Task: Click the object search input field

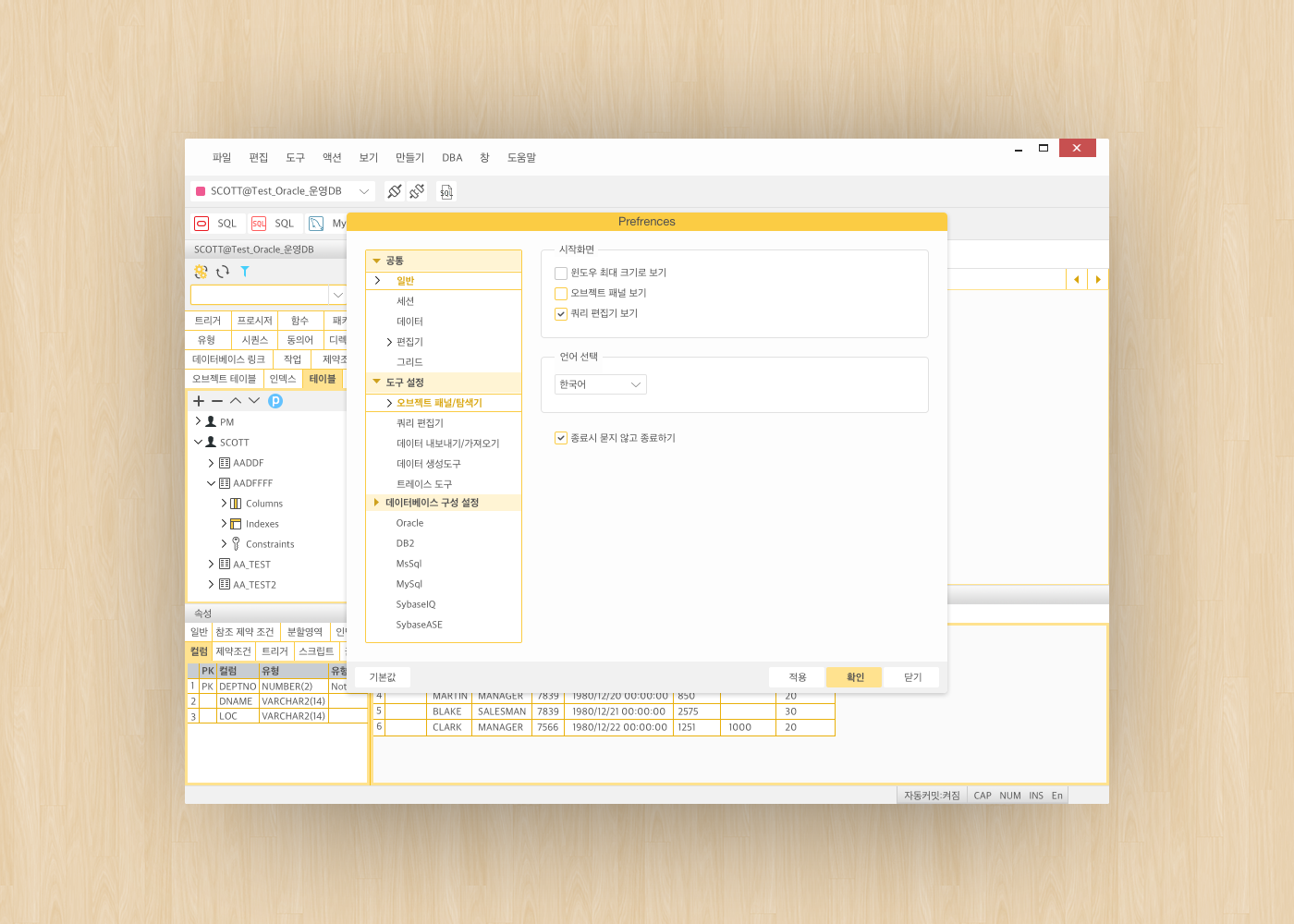Action: click(260, 295)
